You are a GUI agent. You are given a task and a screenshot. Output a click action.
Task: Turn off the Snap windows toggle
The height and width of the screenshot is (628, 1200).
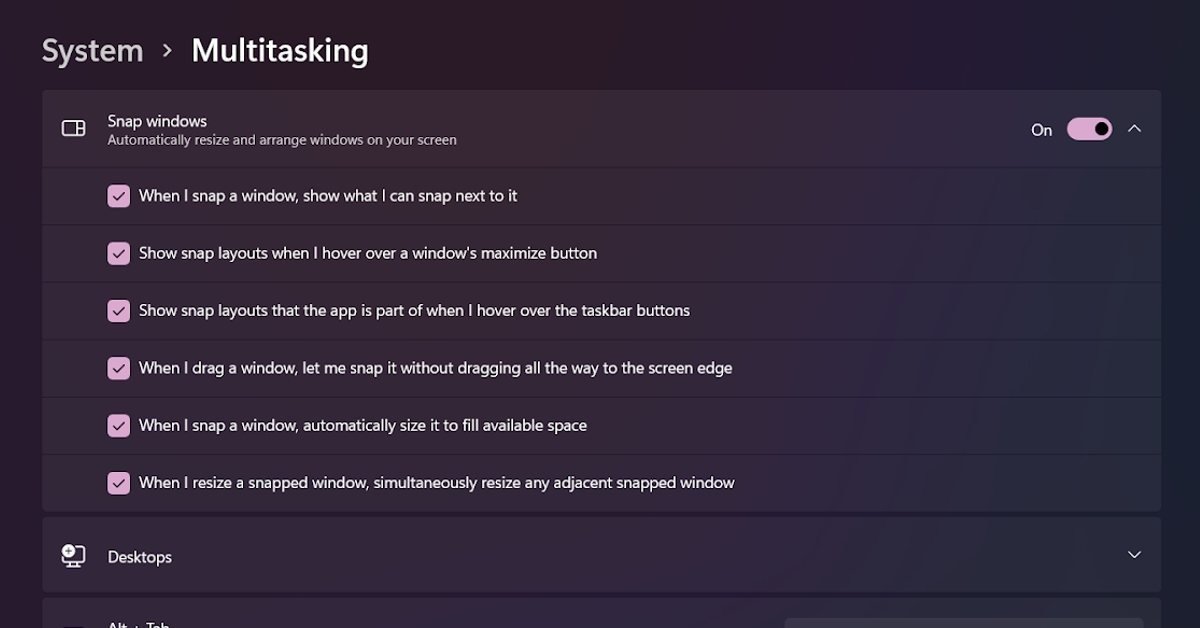tap(1089, 129)
